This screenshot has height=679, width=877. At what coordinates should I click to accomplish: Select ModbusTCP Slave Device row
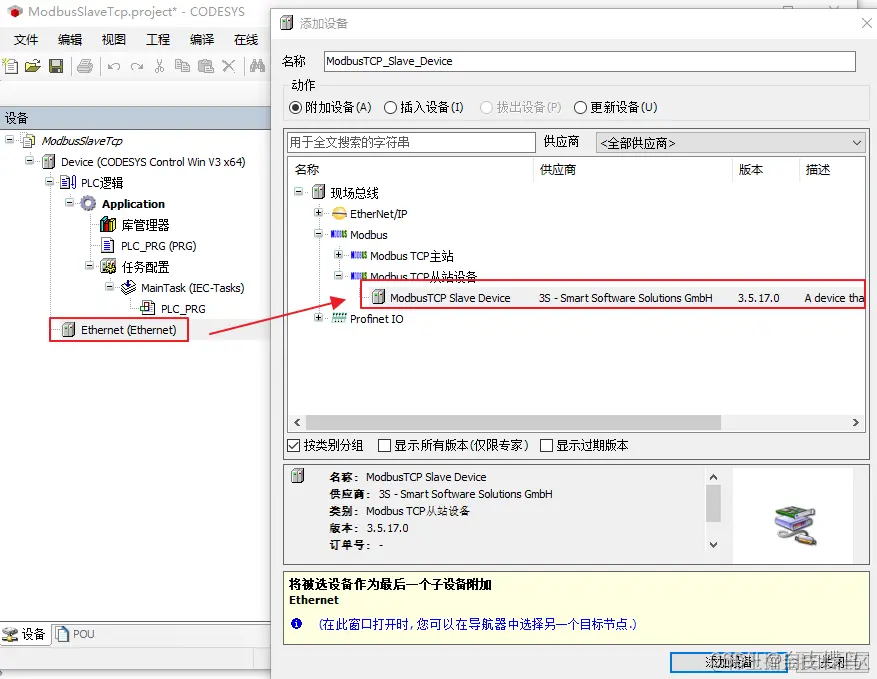(612, 298)
